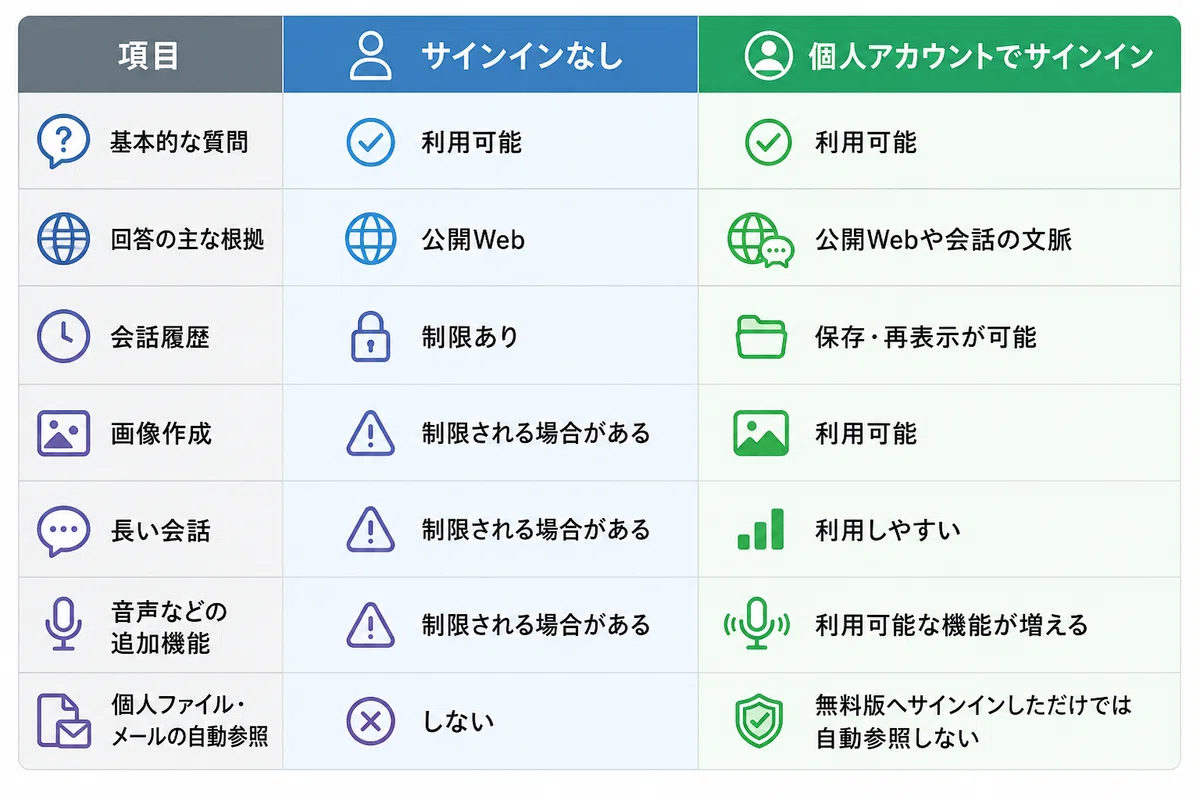Select the 個人アカウントでサインイン column header
The image size is (1200, 800).
coord(939,55)
